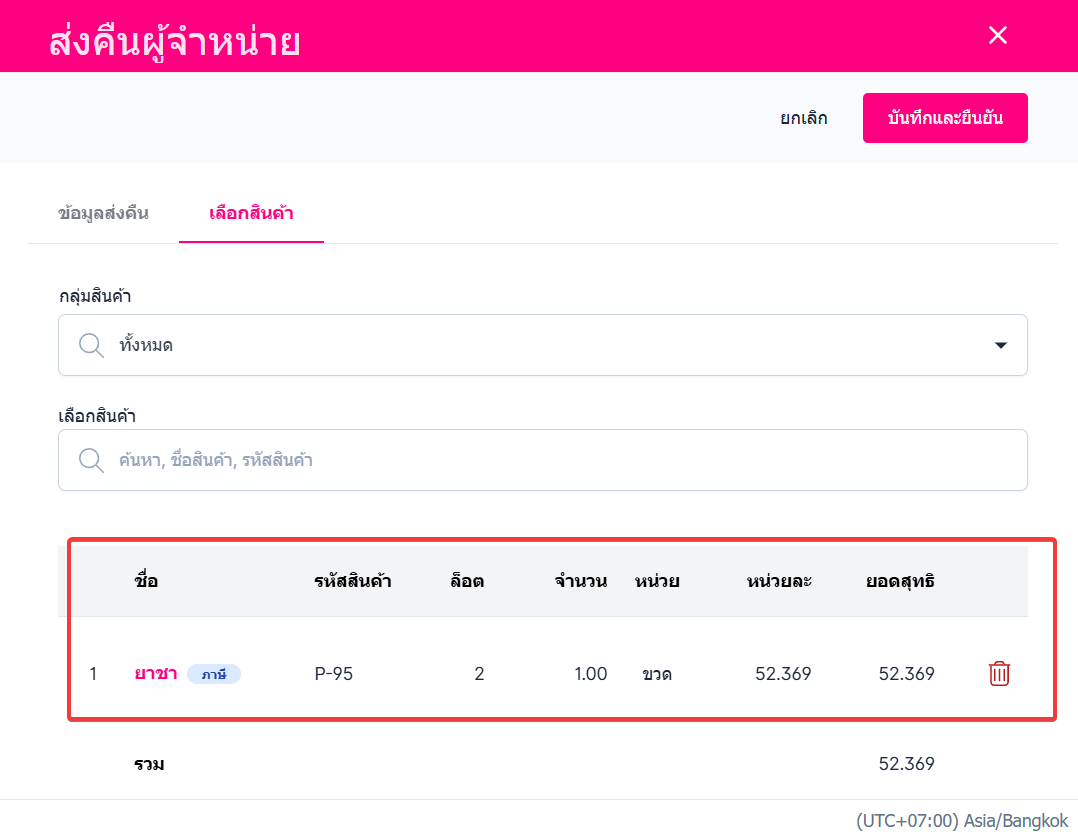Delete the ยาชา product row with trash icon
The image size is (1078, 832).
pos(999,674)
